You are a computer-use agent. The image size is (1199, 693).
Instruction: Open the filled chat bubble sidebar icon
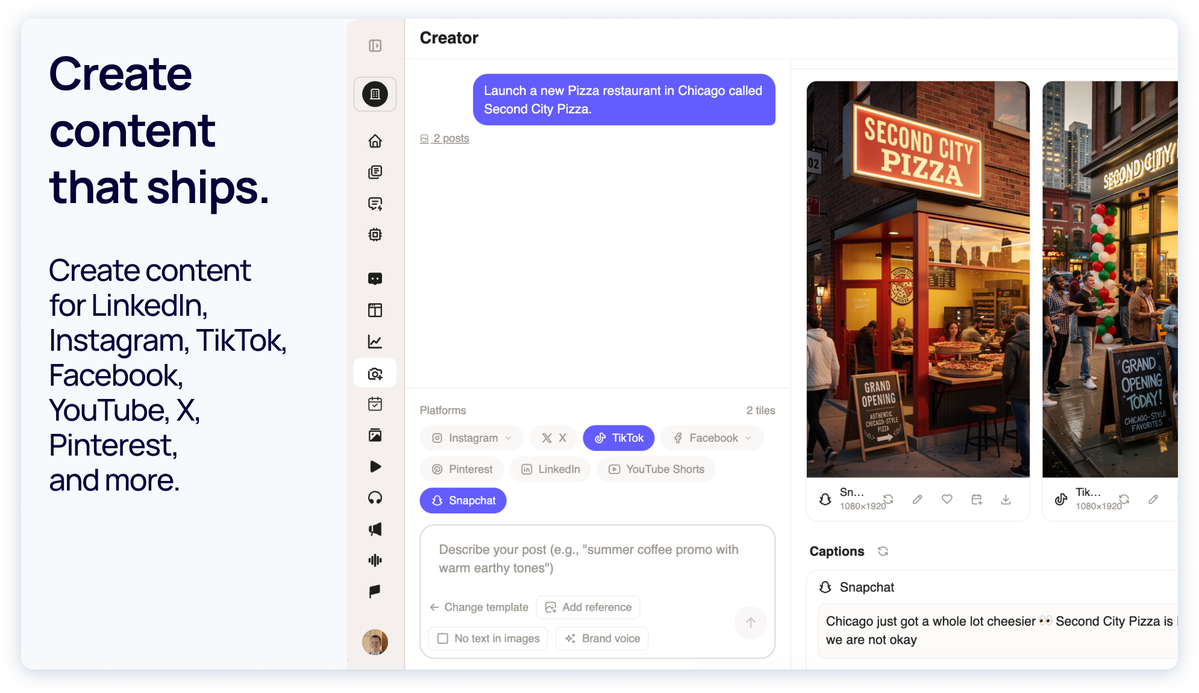[375, 278]
